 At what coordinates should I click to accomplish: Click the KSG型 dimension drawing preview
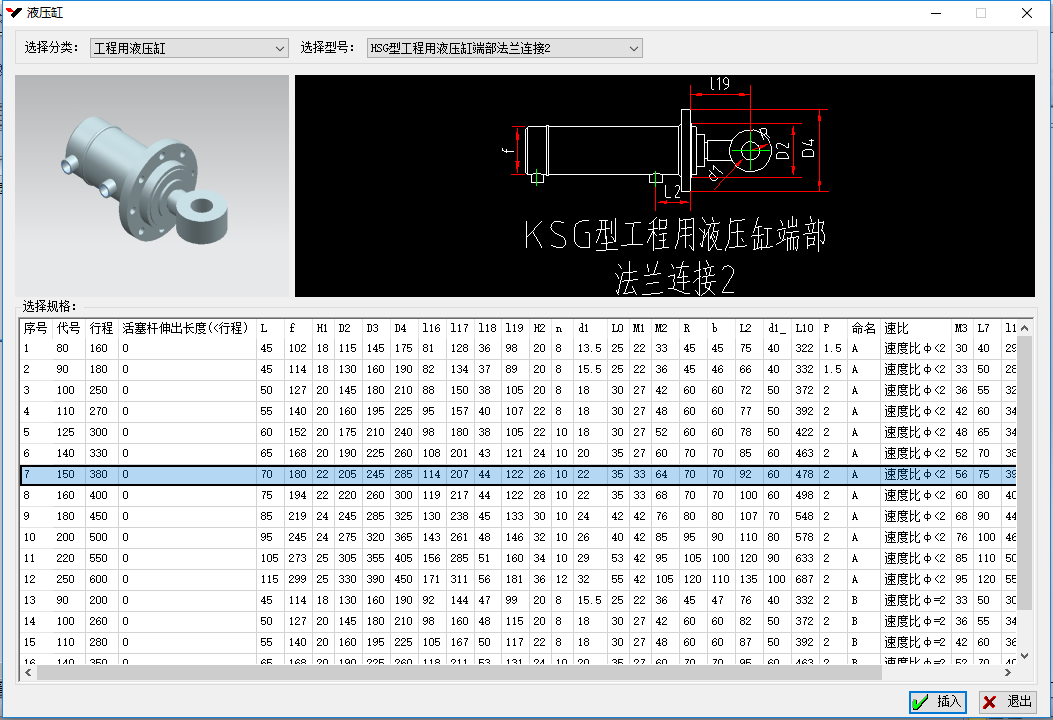pos(665,186)
